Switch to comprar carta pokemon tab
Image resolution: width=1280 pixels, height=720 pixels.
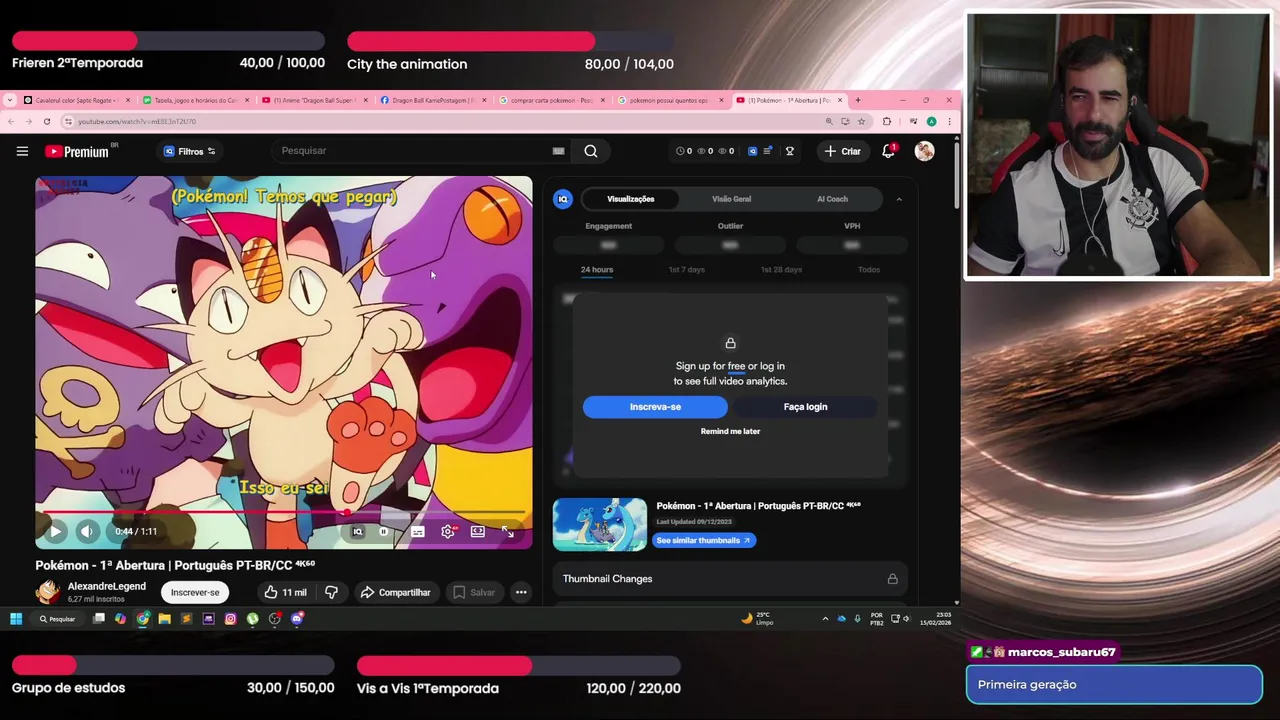click(x=552, y=100)
